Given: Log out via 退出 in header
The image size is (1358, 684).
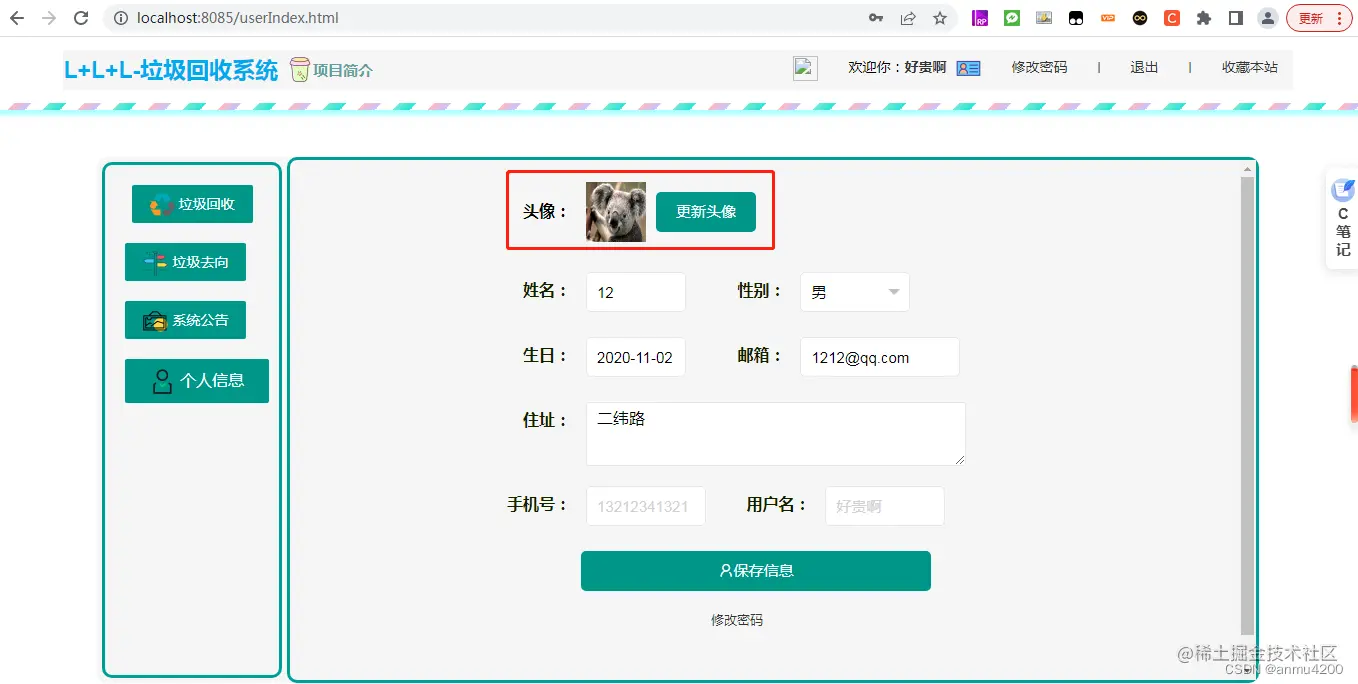Looking at the screenshot, I should pyautogui.click(x=1144, y=67).
